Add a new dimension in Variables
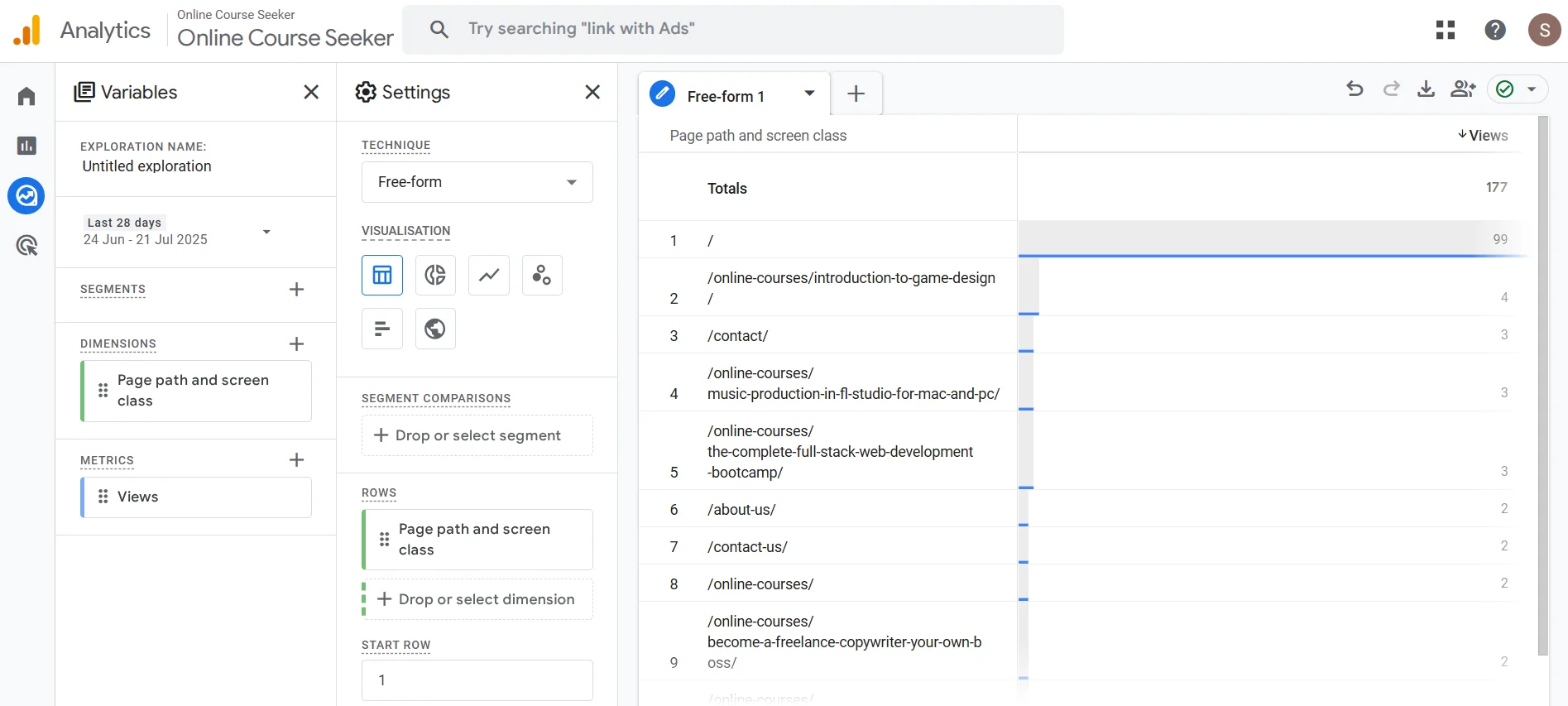The height and width of the screenshot is (706, 1568). tap(296, 344)
